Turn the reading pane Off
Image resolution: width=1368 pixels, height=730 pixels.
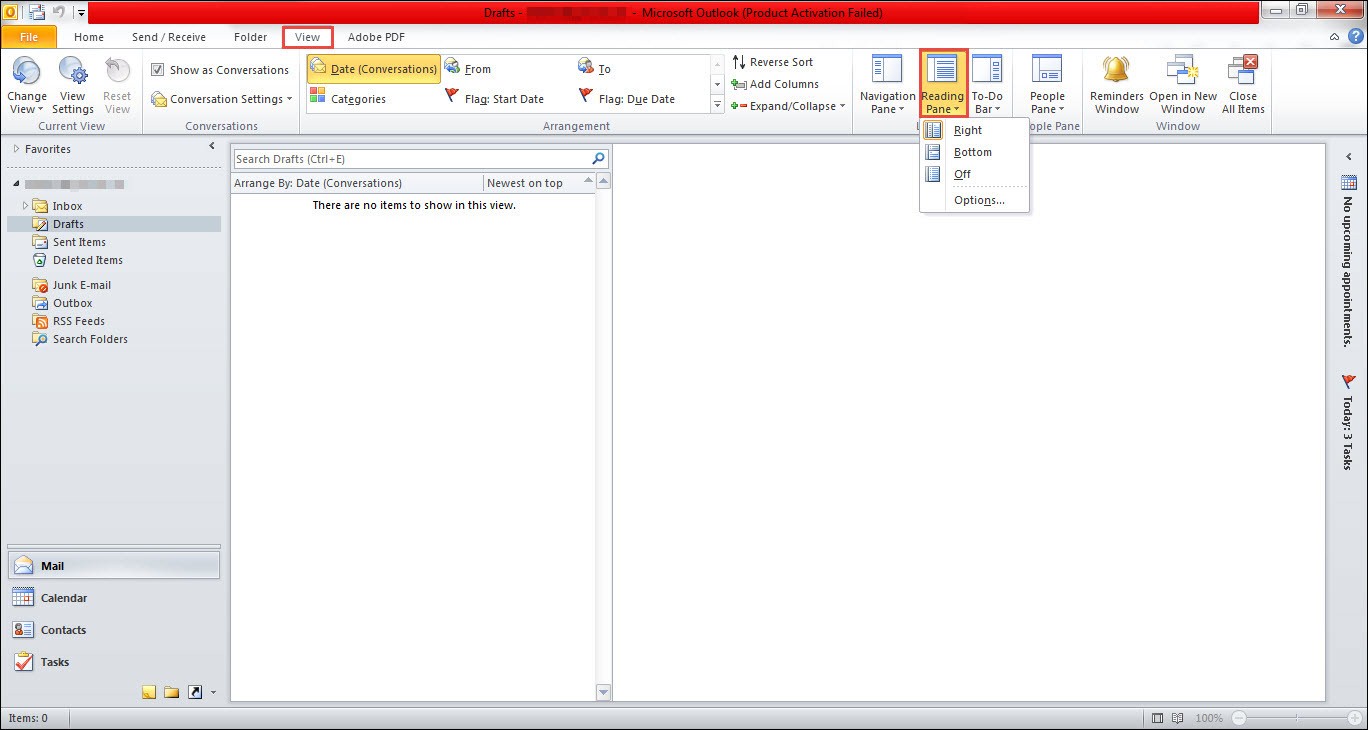964,174
